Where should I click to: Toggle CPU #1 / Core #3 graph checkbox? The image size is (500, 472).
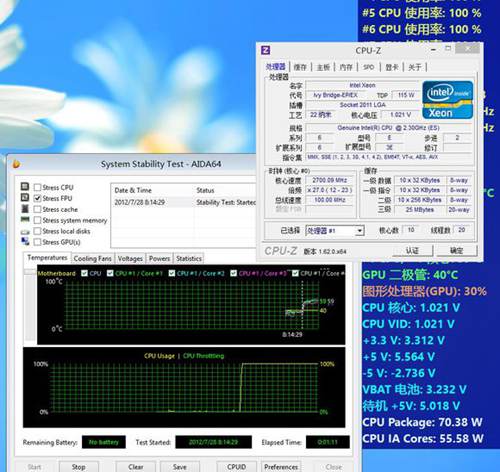pyautogui.click(x=234, y=273)
